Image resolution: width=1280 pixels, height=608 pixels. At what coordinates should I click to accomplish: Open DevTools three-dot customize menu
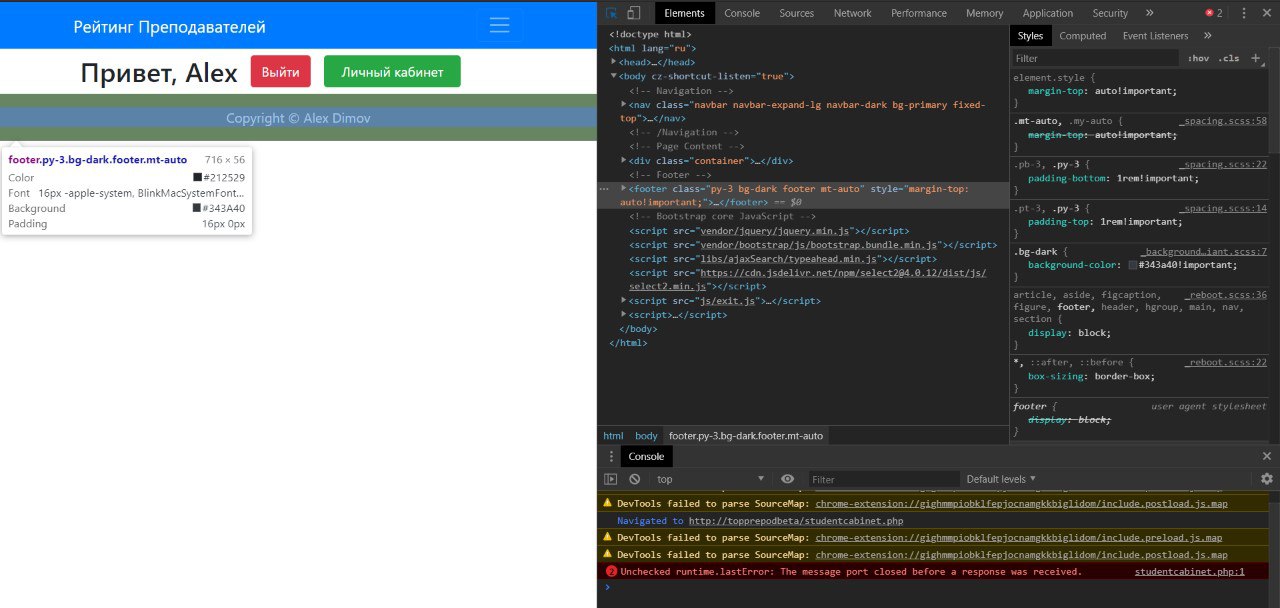1244,13
